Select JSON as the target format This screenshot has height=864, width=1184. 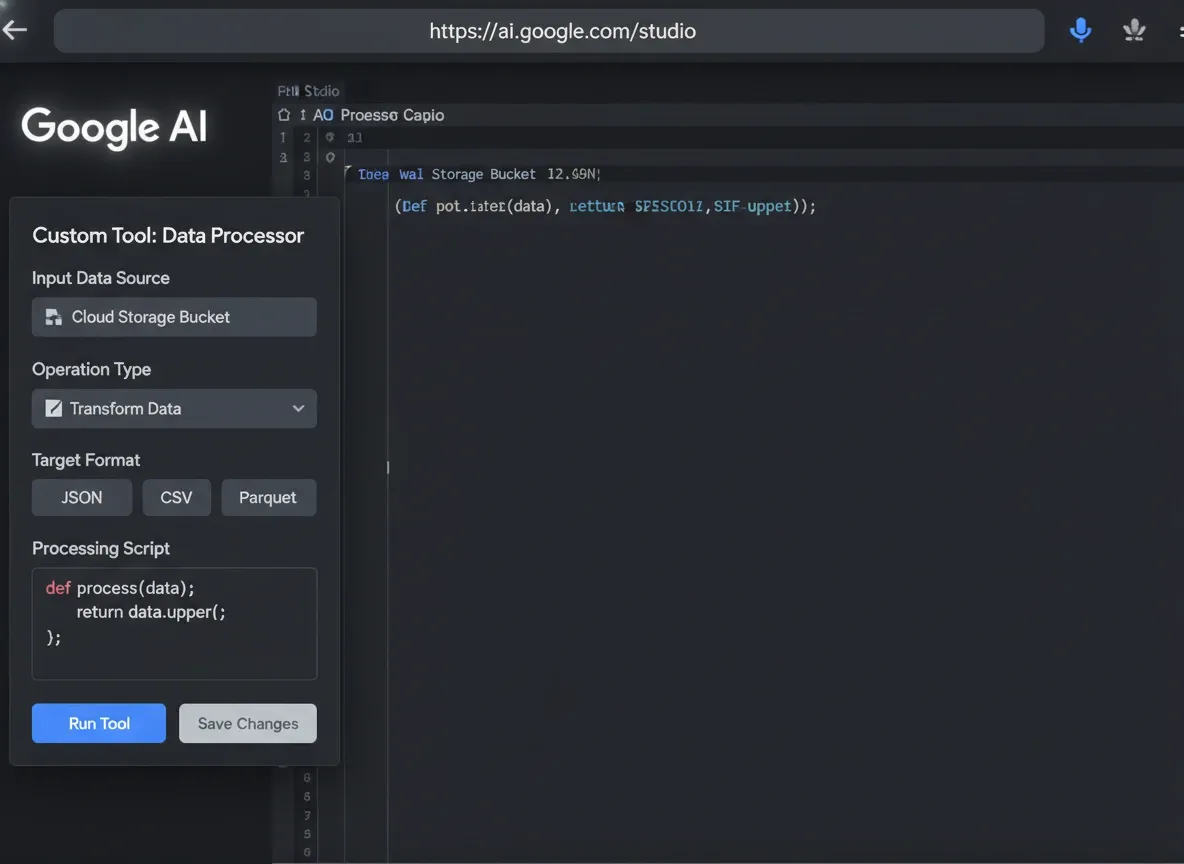81,497
